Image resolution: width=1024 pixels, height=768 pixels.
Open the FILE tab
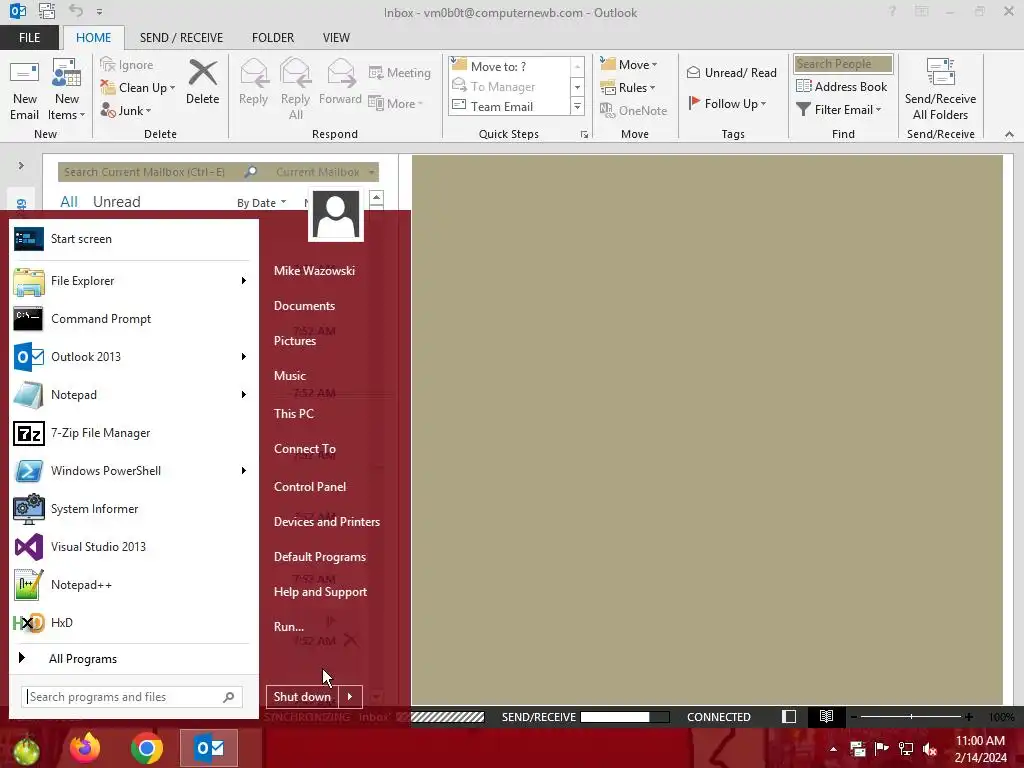pos(29,38)
